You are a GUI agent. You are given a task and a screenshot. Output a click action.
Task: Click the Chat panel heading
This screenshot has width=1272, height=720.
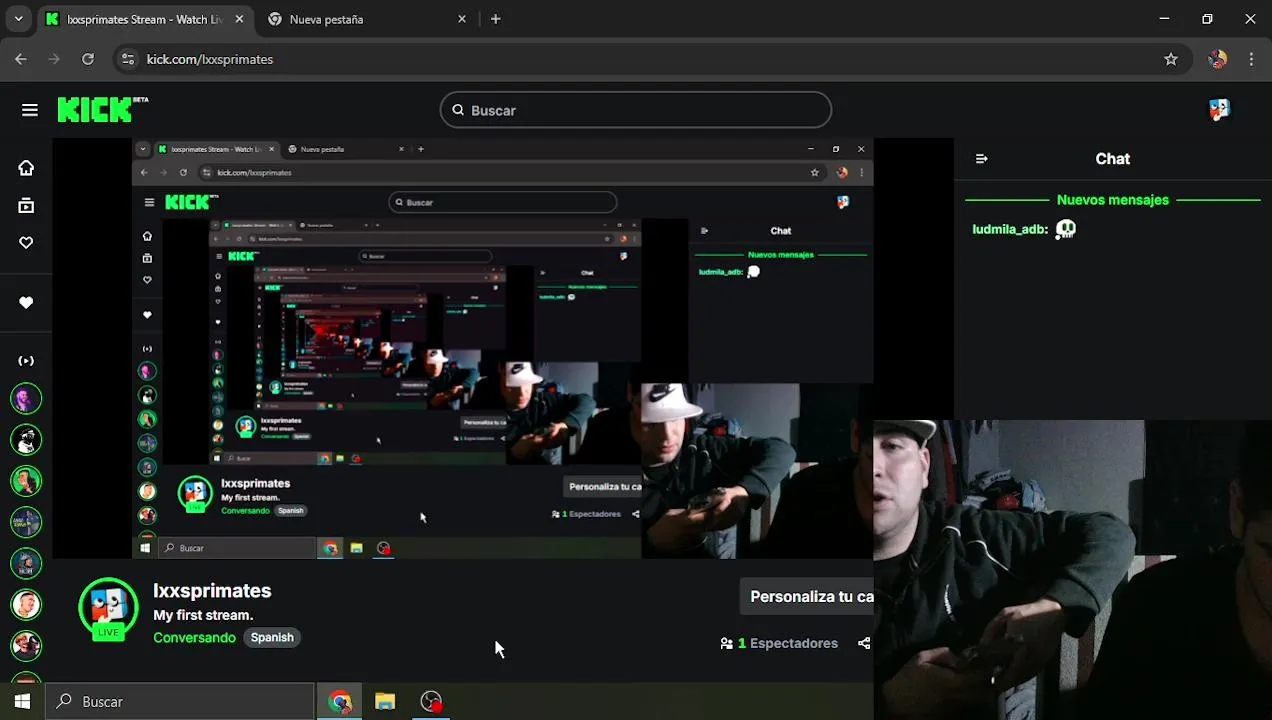click(x=1112, y=159)
